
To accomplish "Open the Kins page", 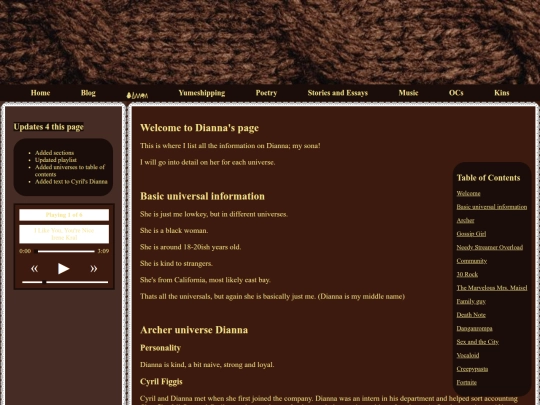I will click(x=501, y=93).
